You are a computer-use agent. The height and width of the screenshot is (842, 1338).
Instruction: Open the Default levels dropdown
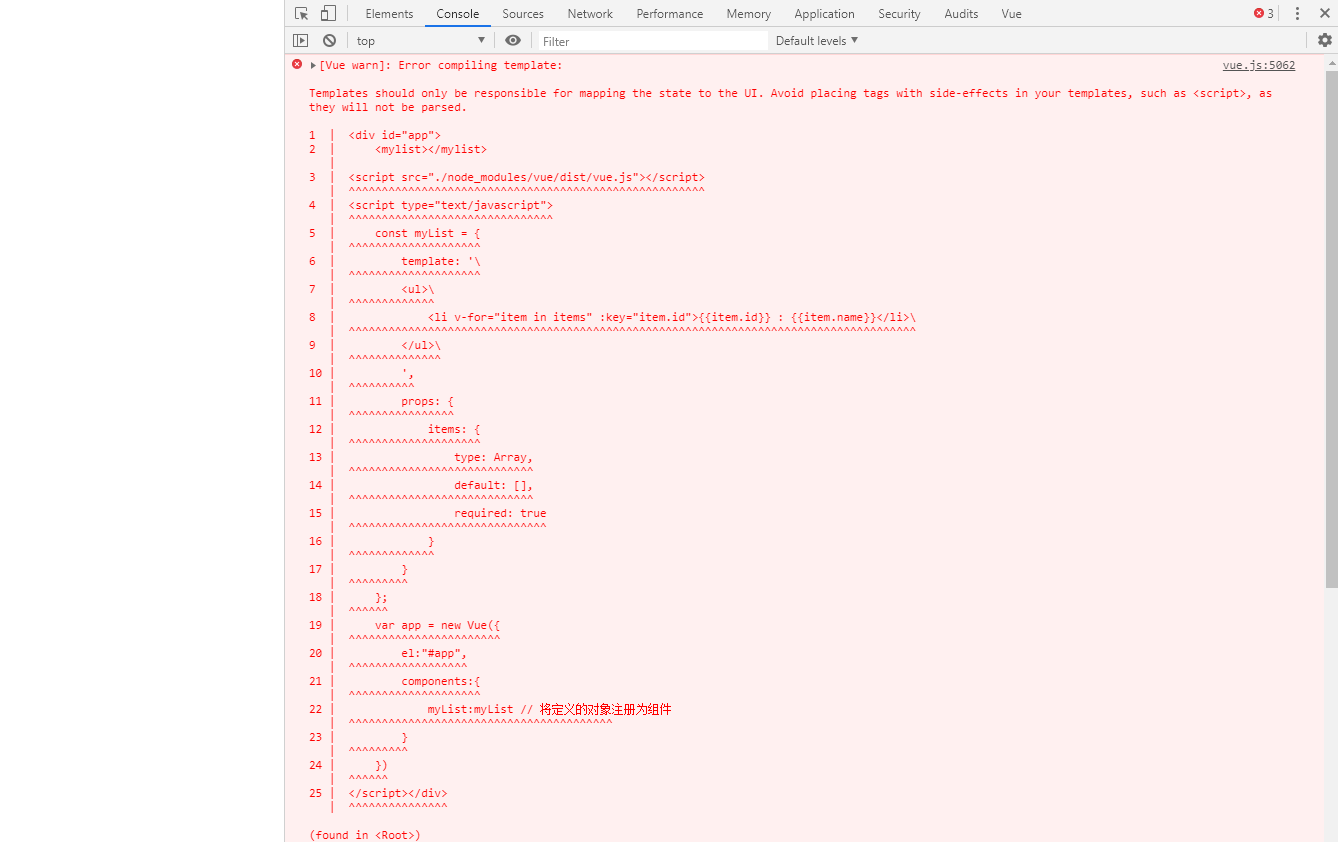[817, 41]
